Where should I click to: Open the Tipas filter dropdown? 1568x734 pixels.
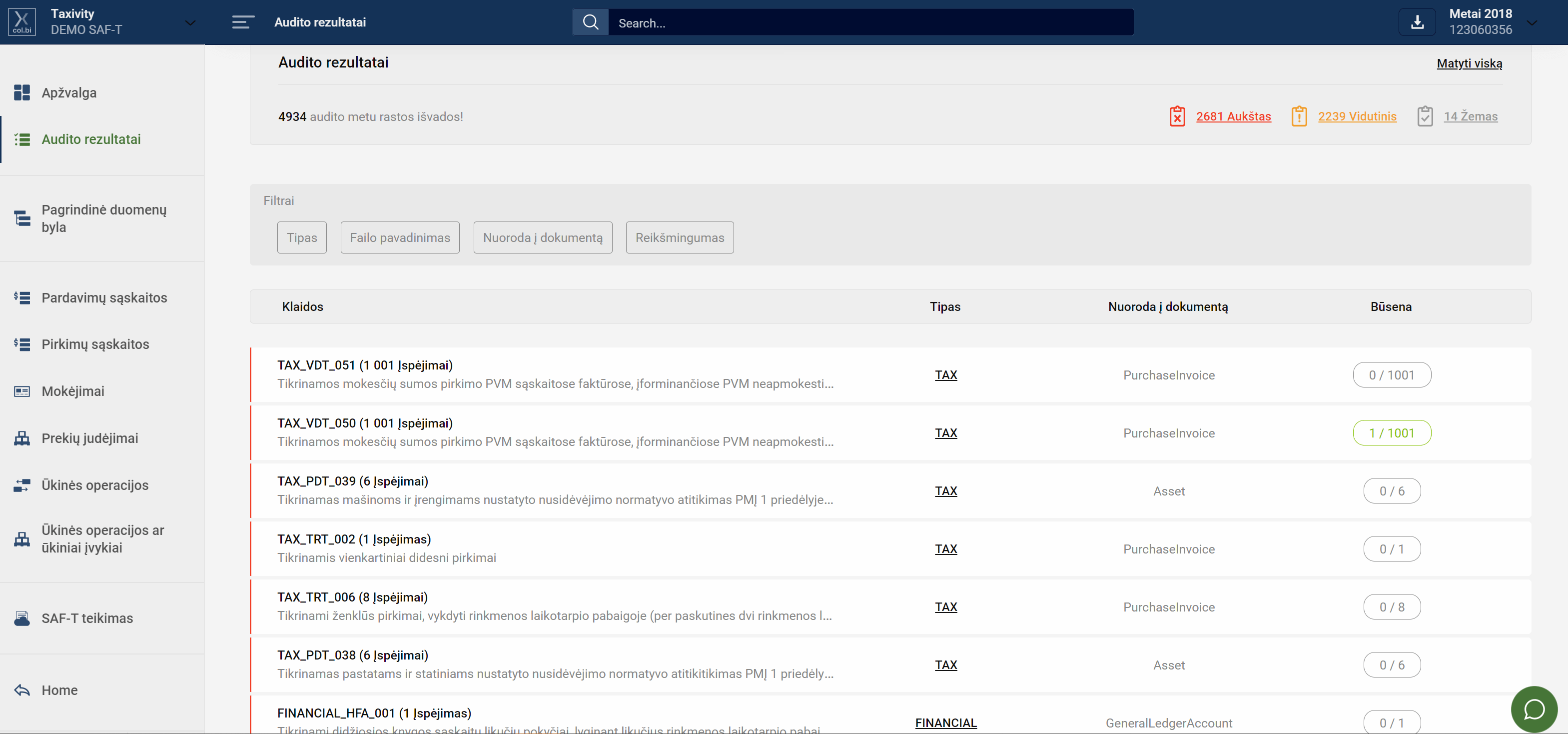pyautogui.click(x=302, y=237)
